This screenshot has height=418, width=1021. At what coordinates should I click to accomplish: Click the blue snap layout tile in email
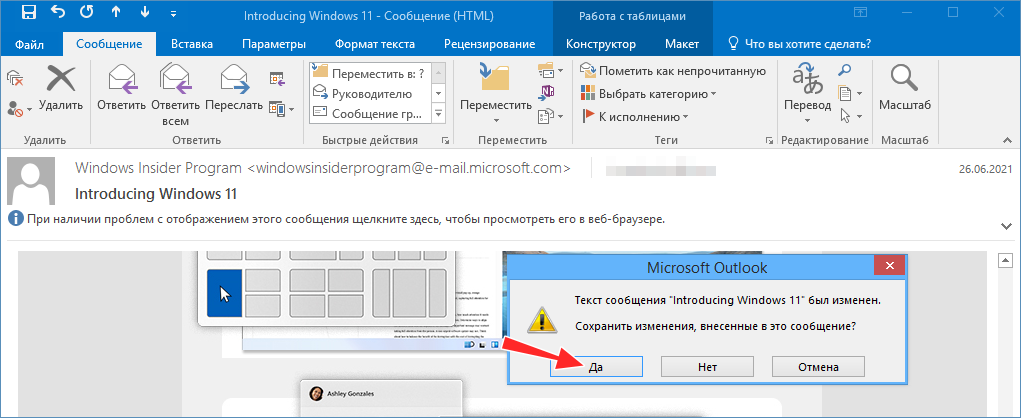pos(225,293)
